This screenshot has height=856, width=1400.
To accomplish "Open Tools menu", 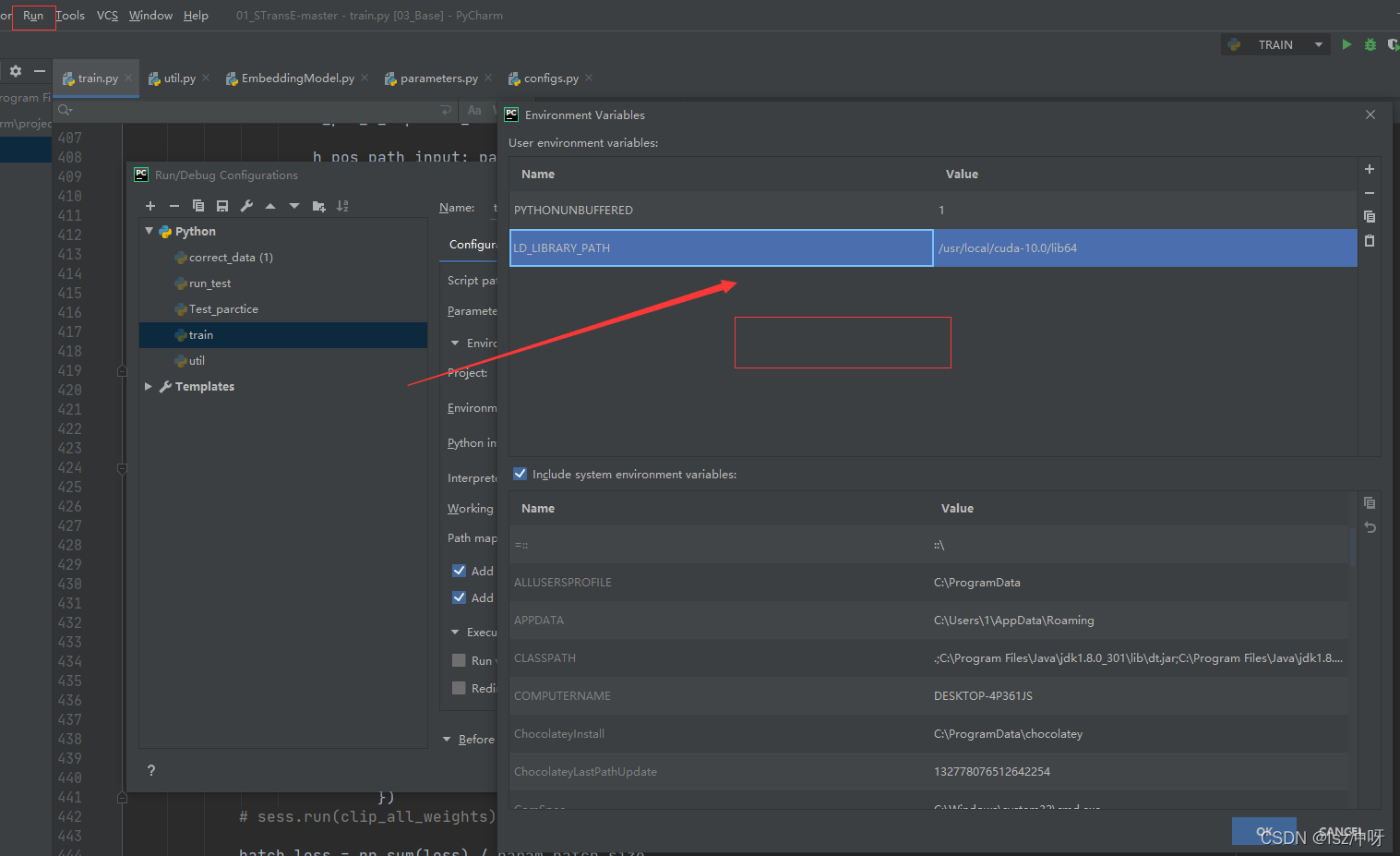I will pyautogui.click(x=70, y=16).
